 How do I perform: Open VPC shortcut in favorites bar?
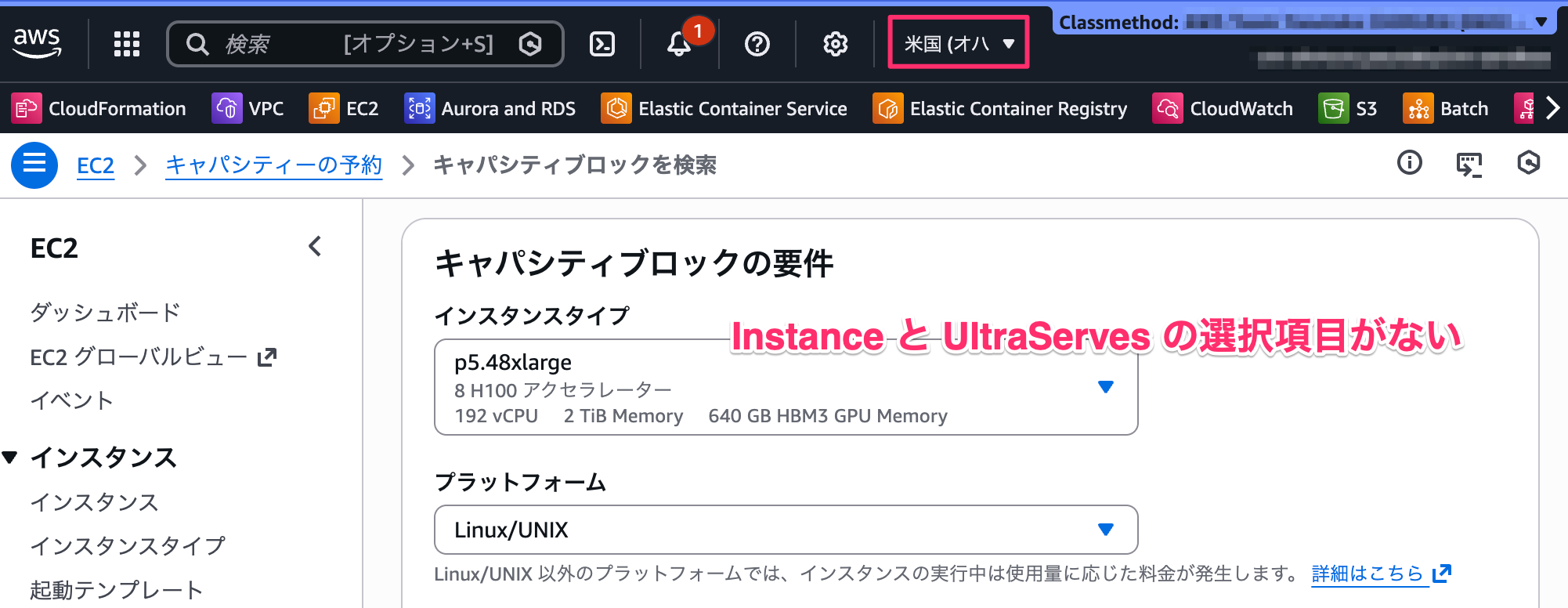click(247, 108)
